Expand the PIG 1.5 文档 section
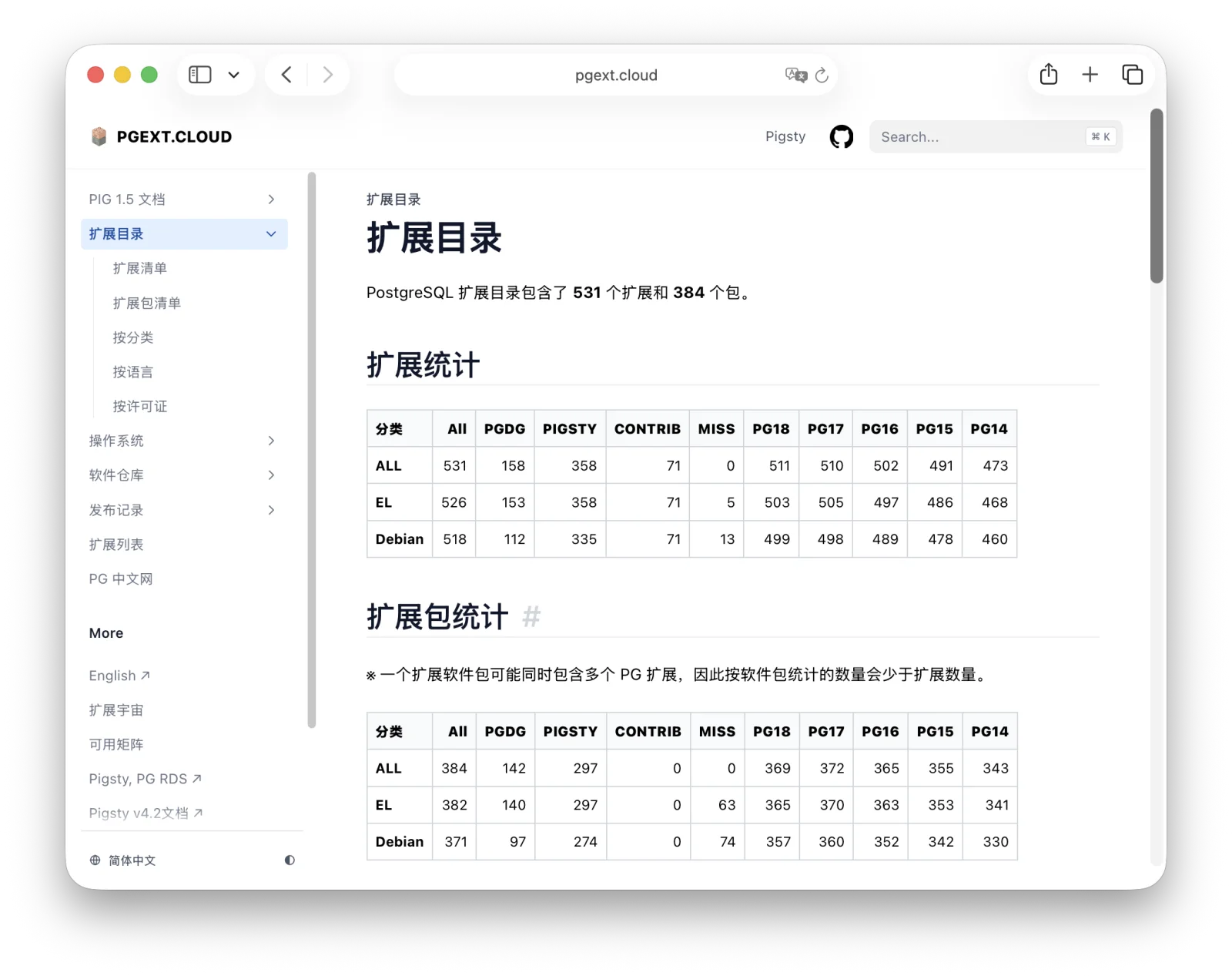 tap(184, 200)
